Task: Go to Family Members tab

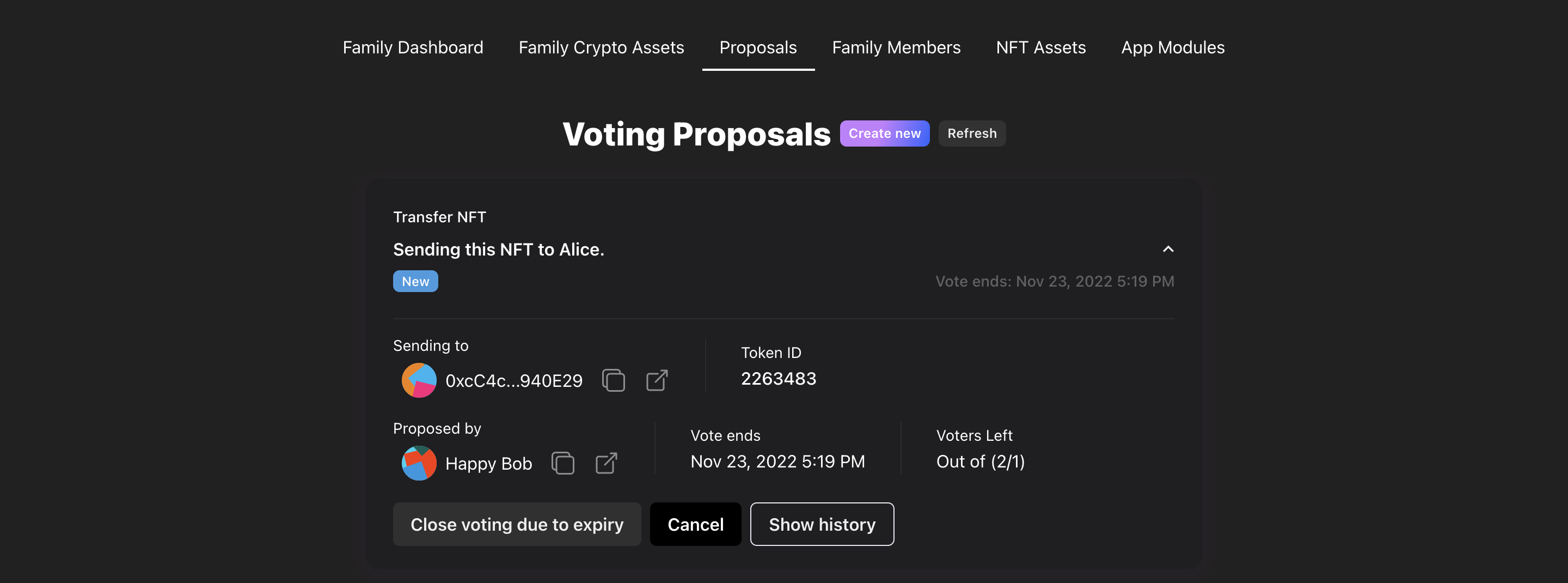Action: pos(896,47)
